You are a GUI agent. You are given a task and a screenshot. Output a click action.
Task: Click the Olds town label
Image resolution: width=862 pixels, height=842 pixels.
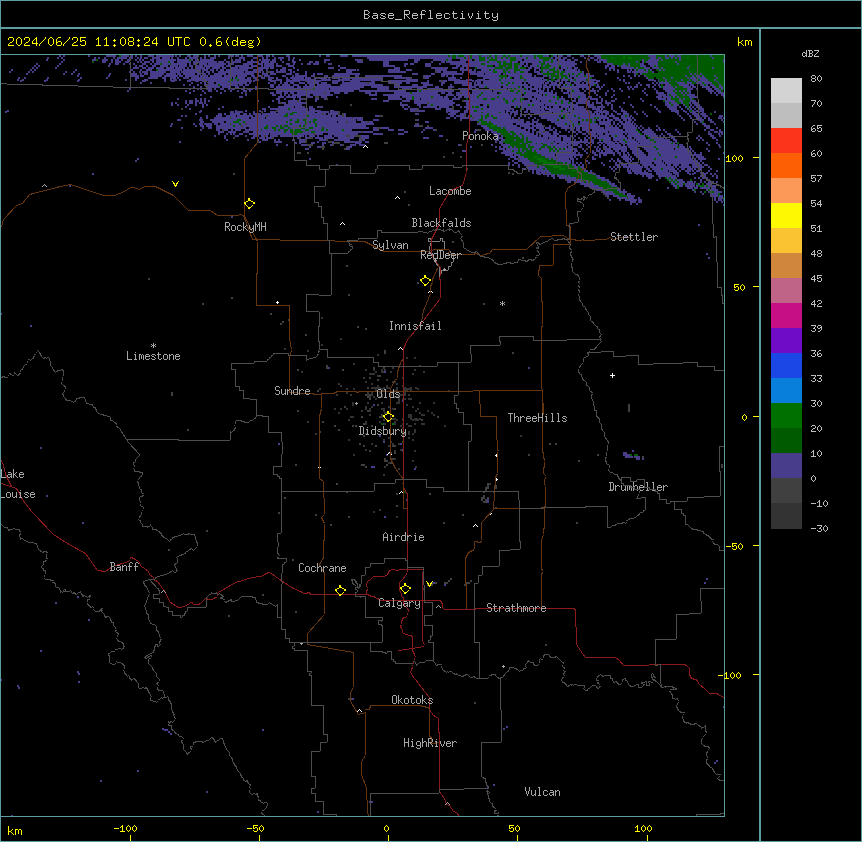click(388, 394)
